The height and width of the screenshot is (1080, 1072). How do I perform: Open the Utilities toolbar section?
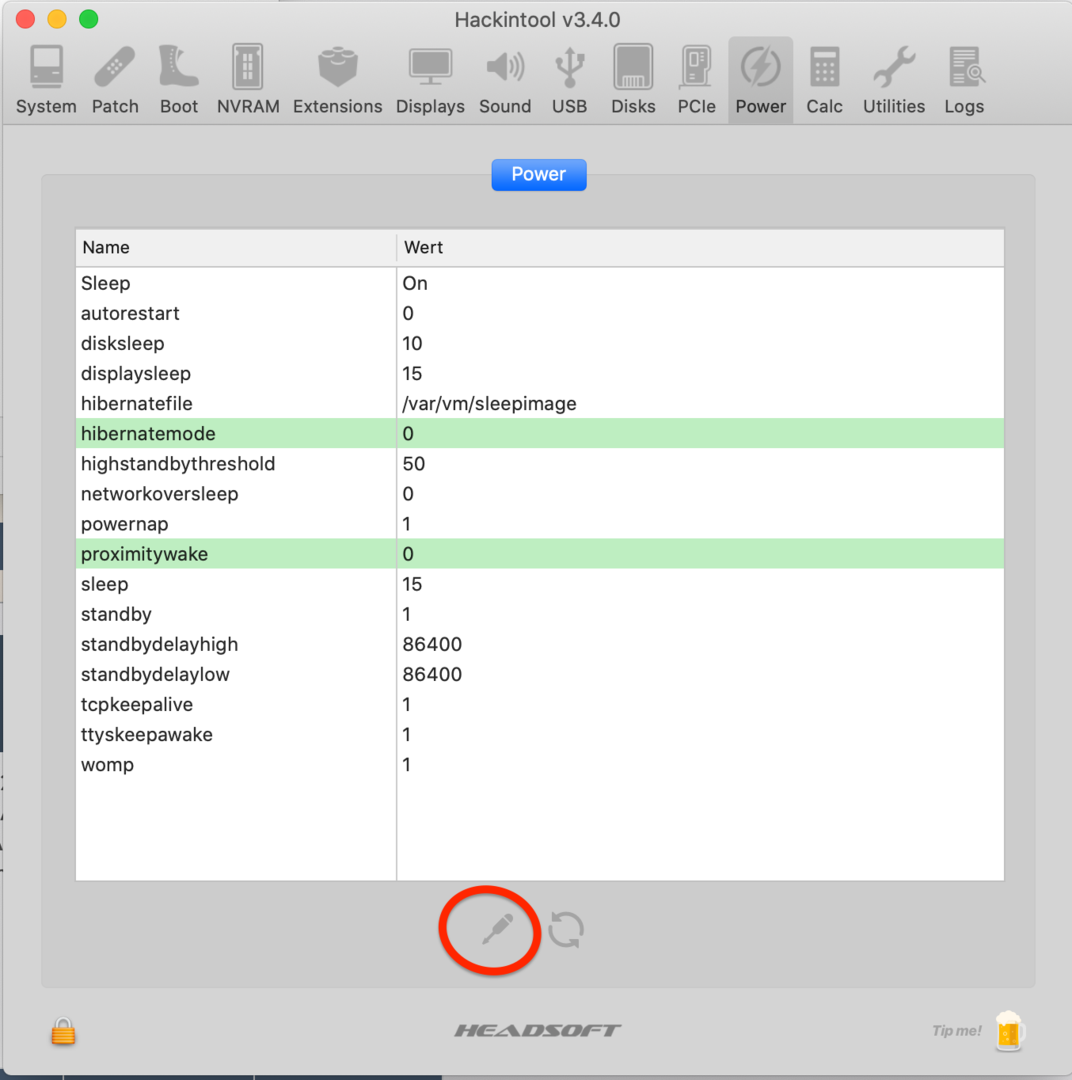(894, 81)
